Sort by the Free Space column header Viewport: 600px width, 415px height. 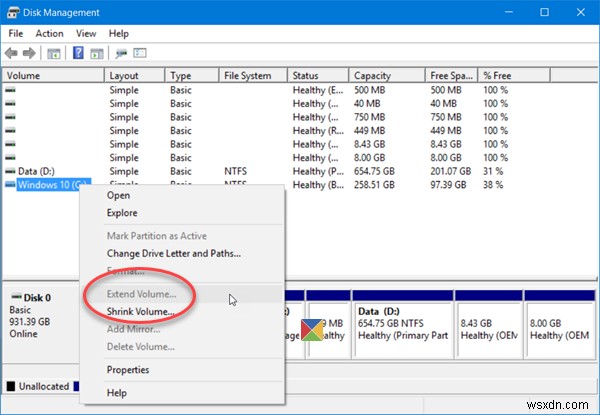click(x=452, y=76)
